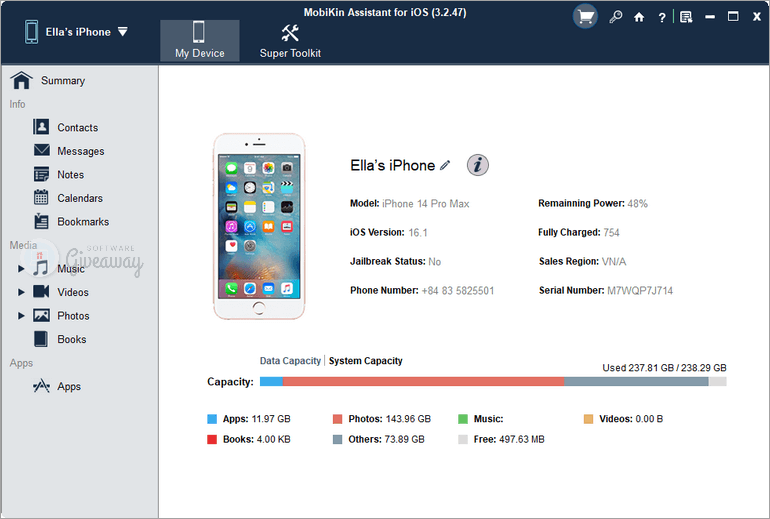Expand the Videos tree node
The image size is (770, 519).
point(21,292)
